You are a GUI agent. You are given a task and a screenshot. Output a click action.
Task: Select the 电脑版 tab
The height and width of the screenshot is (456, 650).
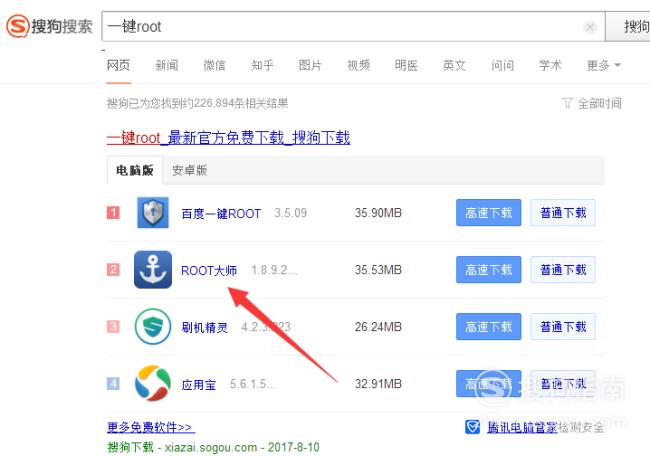point(135,170)
